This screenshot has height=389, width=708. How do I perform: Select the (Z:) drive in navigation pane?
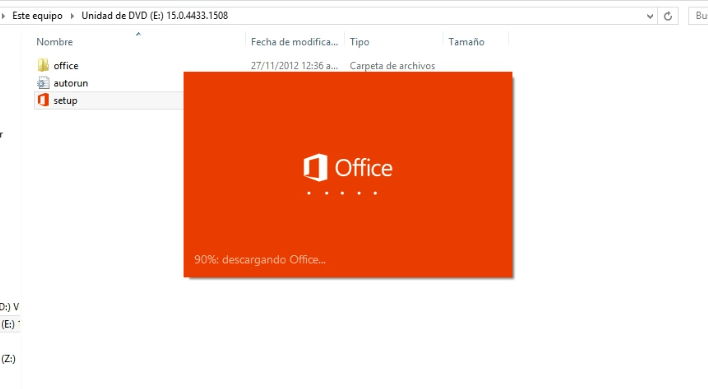click(x=8, y=359)
